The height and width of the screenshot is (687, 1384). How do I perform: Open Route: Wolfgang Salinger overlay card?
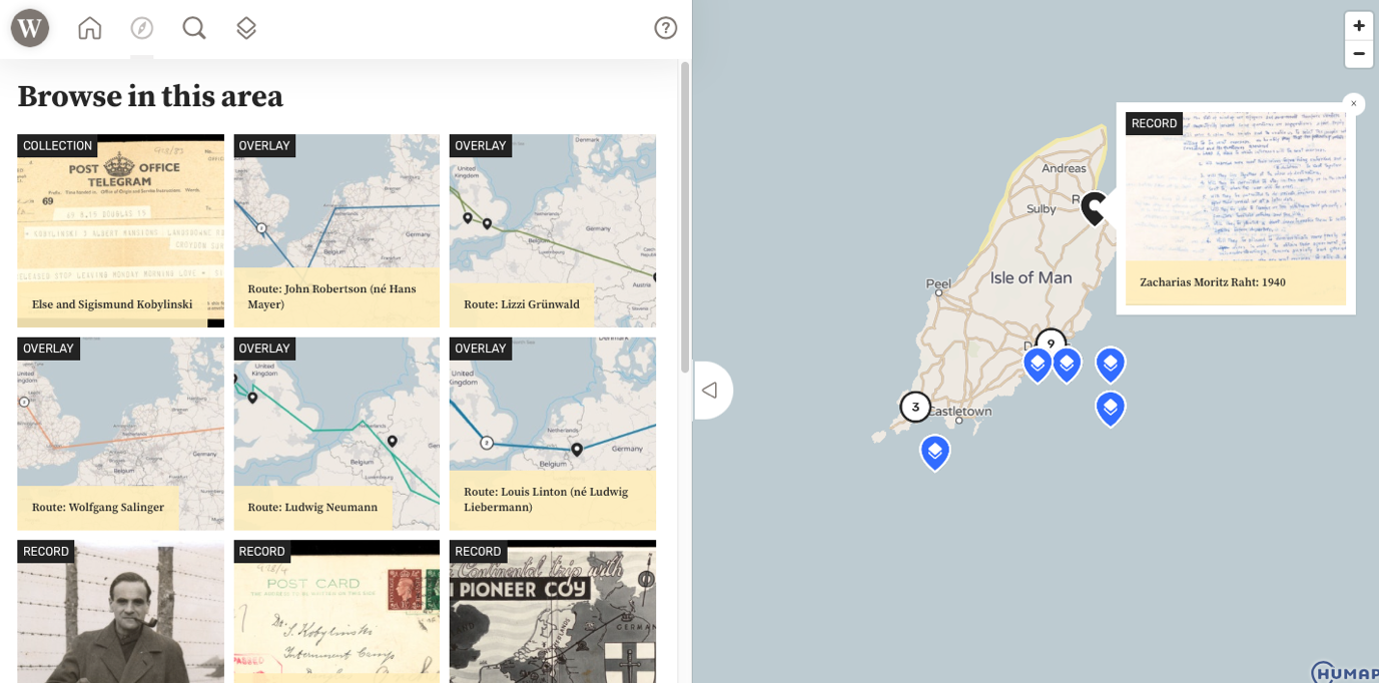[x=121, y=434]
